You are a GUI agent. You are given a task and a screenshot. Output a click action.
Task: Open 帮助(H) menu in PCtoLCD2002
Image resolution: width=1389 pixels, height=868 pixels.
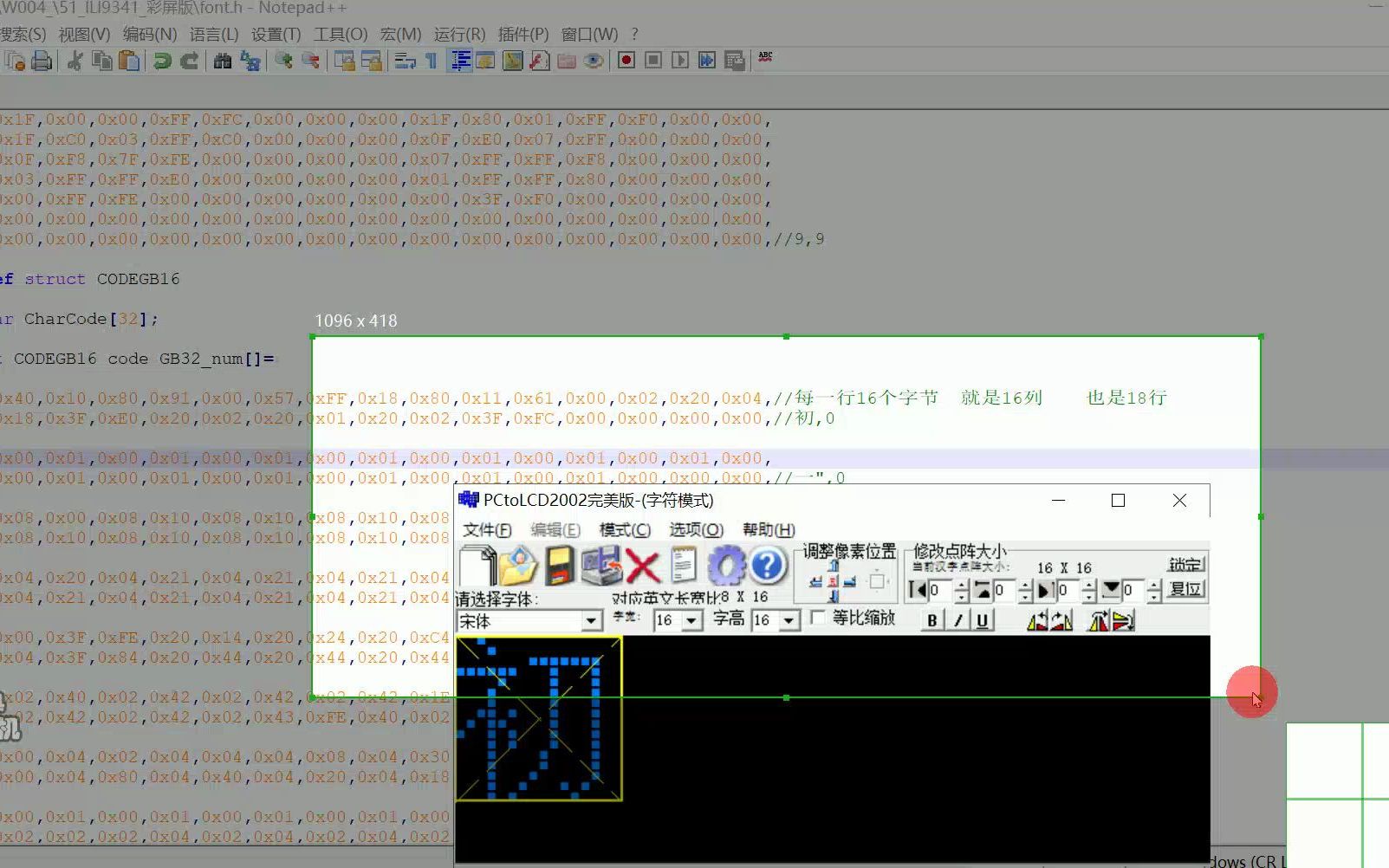[769, 529]
